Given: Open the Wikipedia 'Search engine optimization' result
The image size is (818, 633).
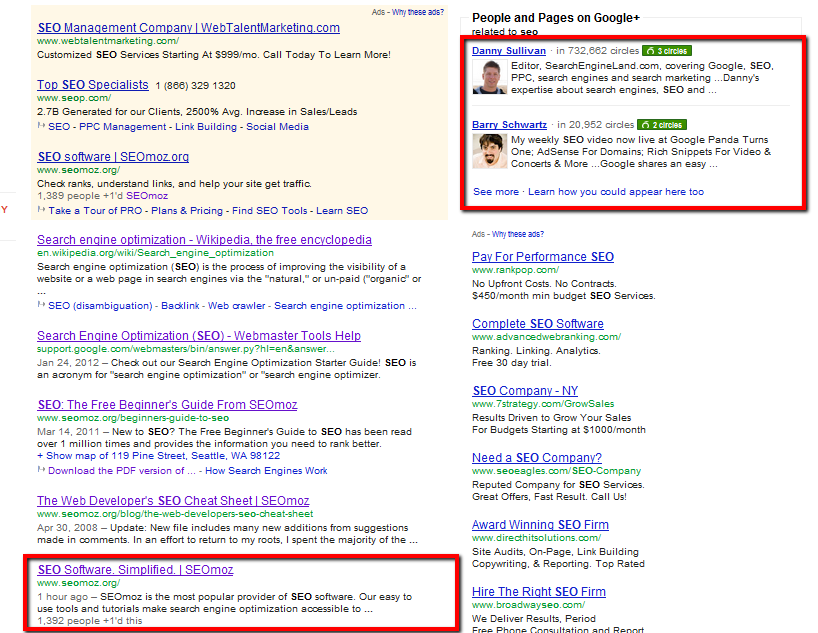Looking at the screenshot, I should (204, 240).
